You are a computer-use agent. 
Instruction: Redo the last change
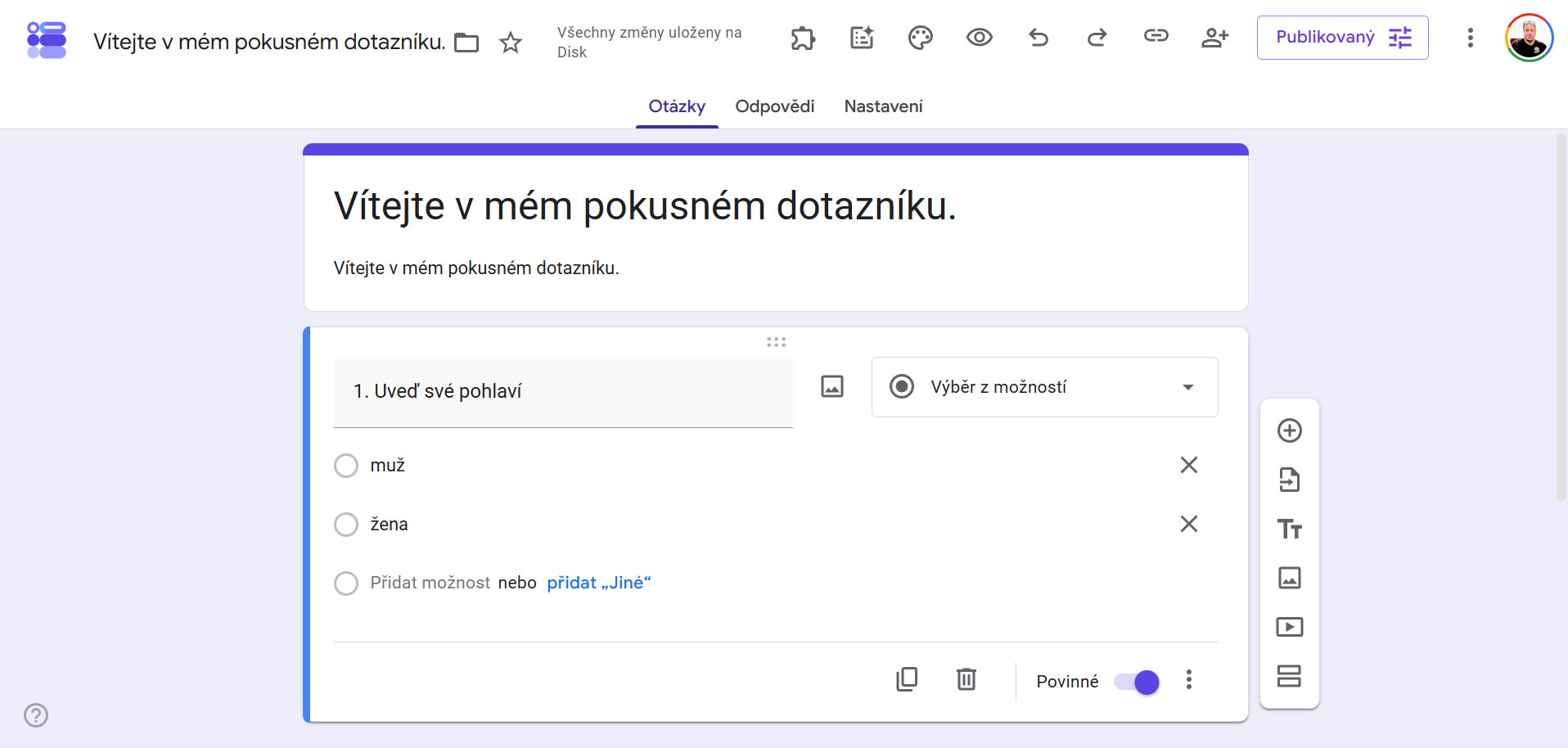(1097, 38)
